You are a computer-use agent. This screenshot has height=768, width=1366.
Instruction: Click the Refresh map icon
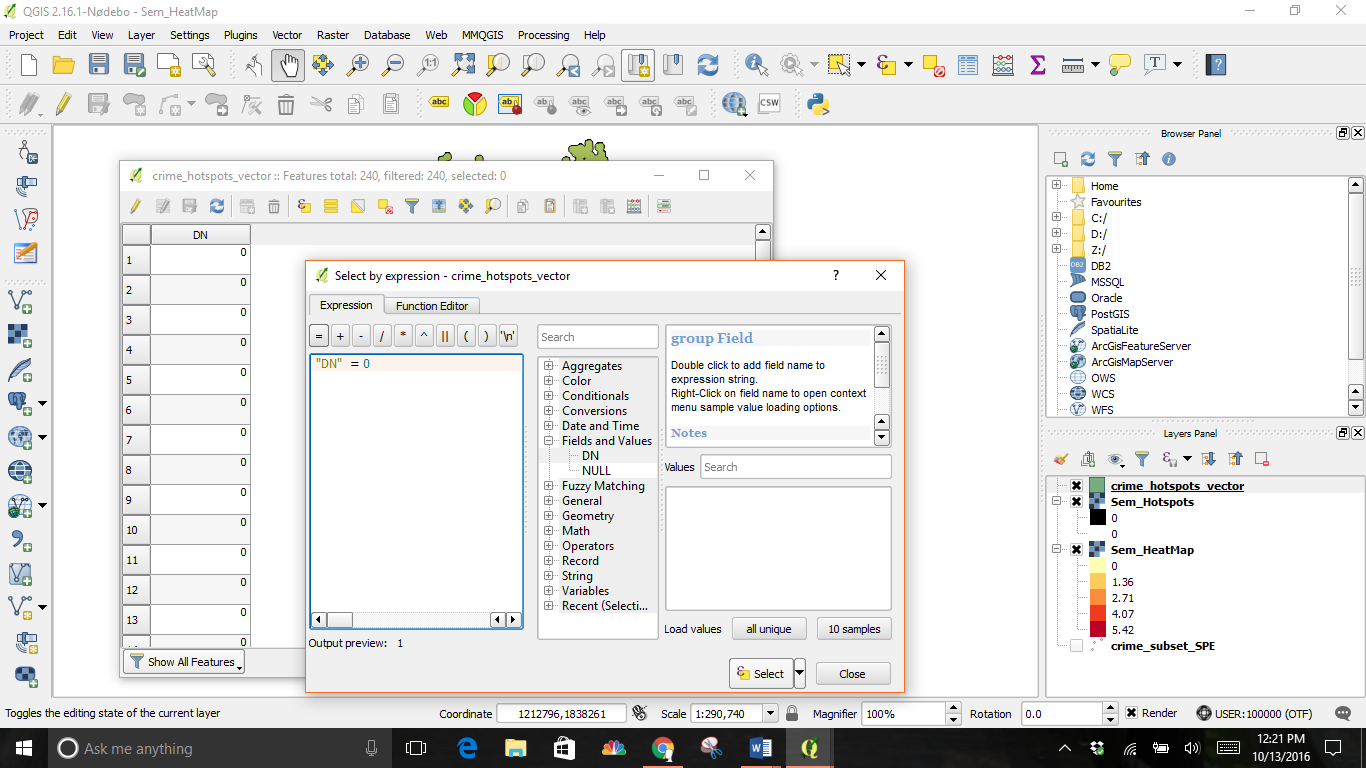coord(708,65)
